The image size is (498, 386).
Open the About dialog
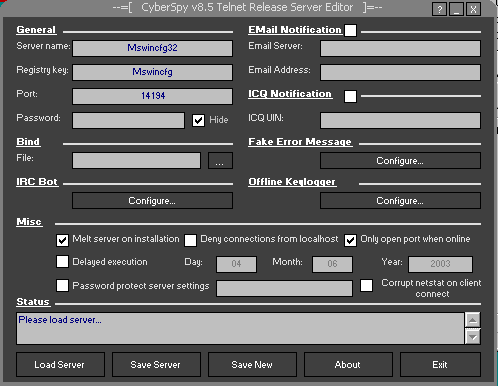(x=348, y=365)
